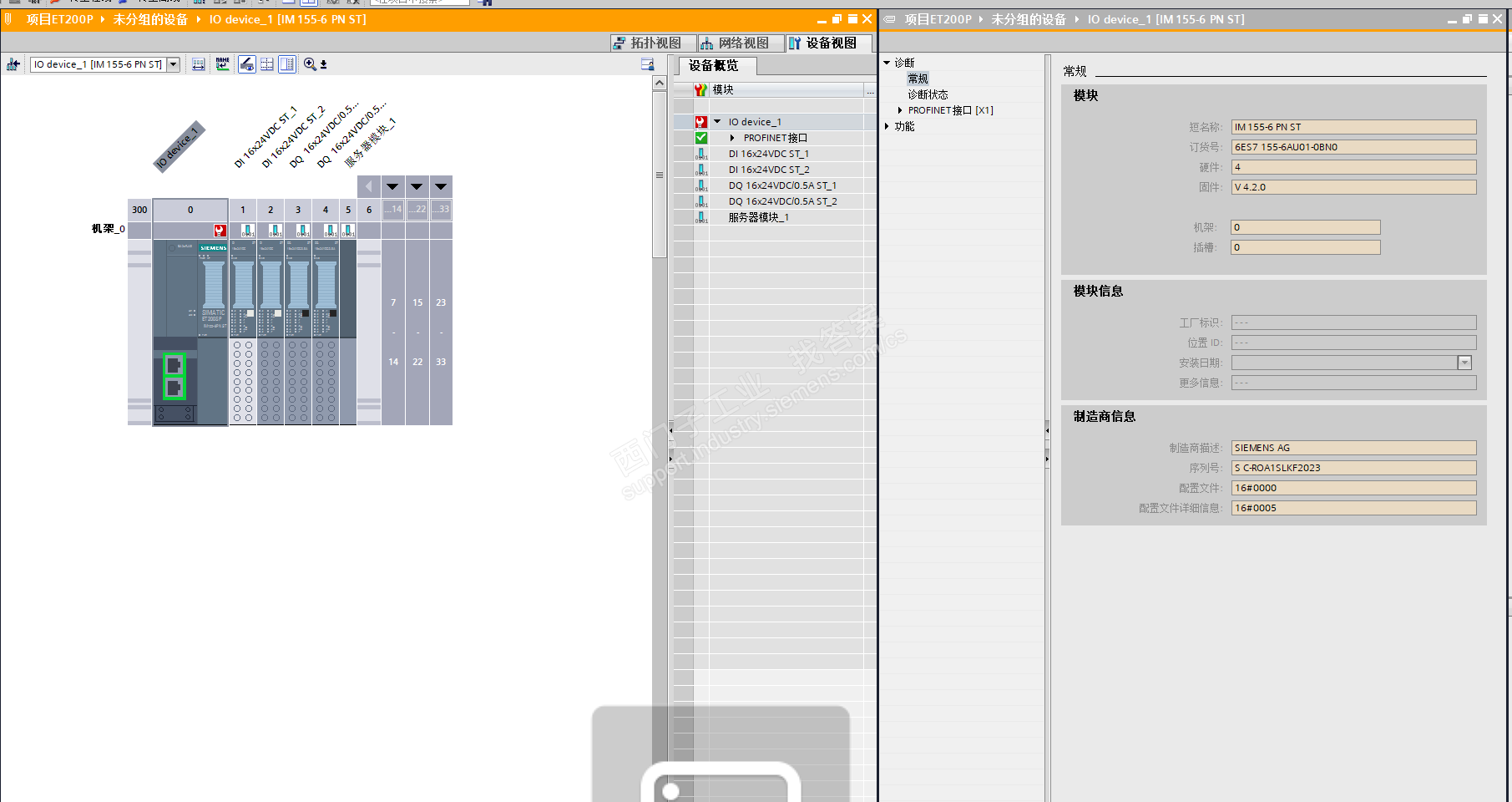Select the IM 155-6 PN interface module in rack

(190, 332)
